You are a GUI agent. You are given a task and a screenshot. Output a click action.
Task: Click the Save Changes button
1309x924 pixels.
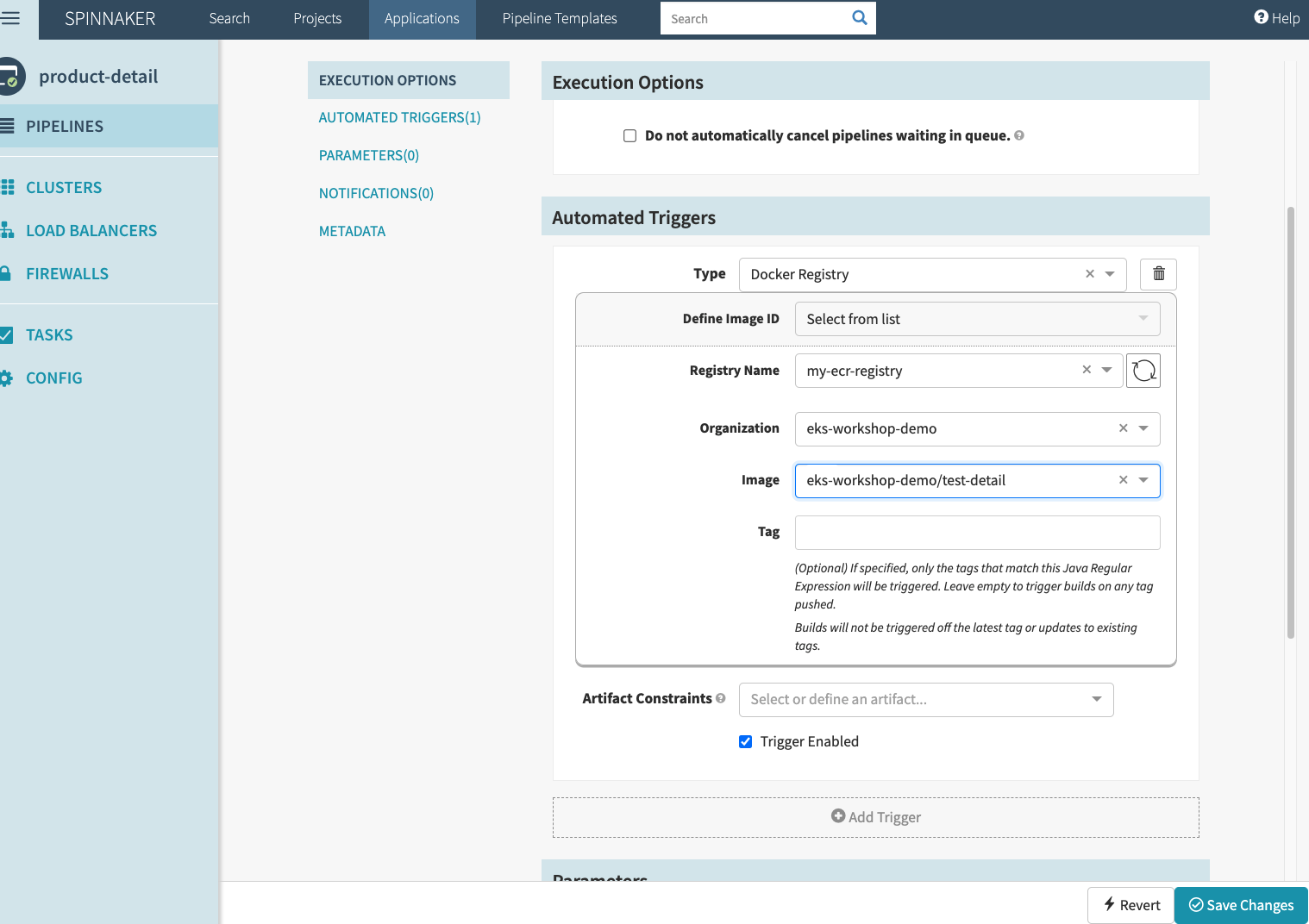[x=1240, y=904]
